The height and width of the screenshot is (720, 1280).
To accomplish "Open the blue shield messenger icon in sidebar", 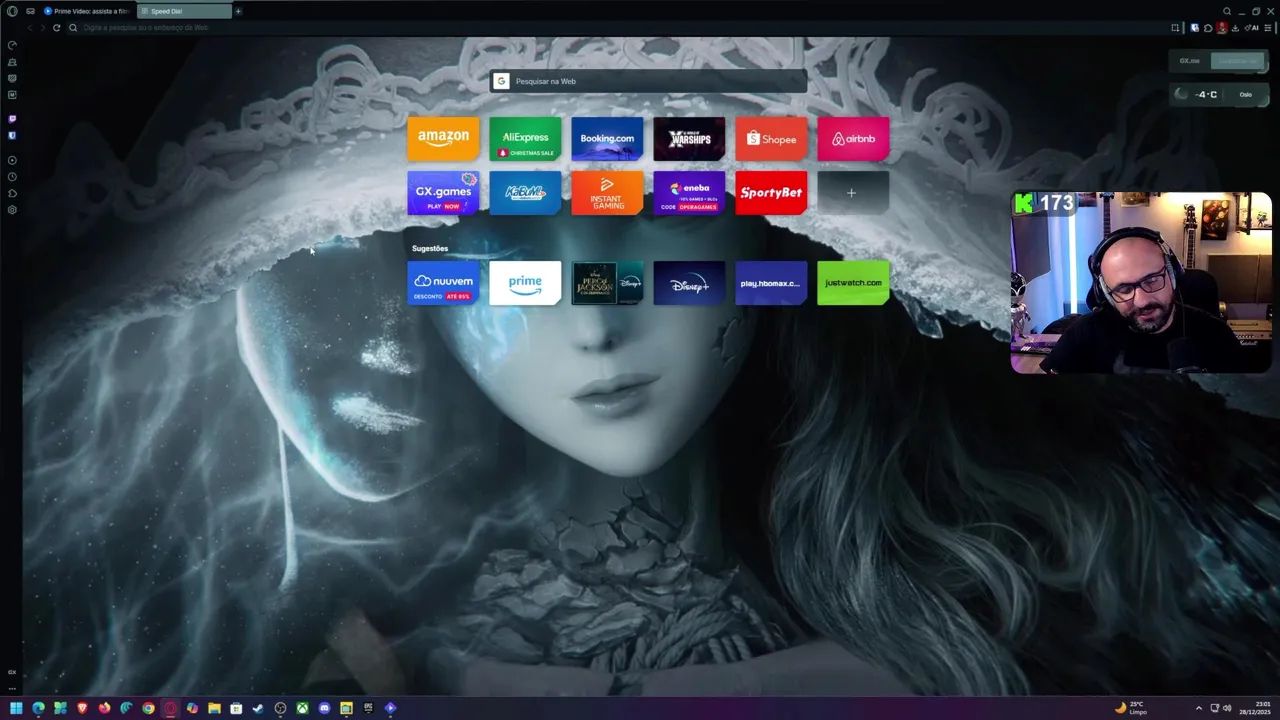I will point(12,135).
